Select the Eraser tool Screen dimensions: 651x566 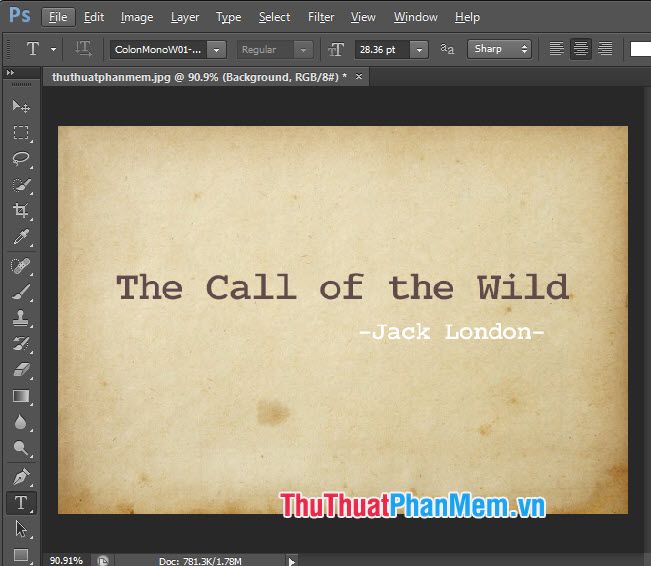click(x=21, y=370)
